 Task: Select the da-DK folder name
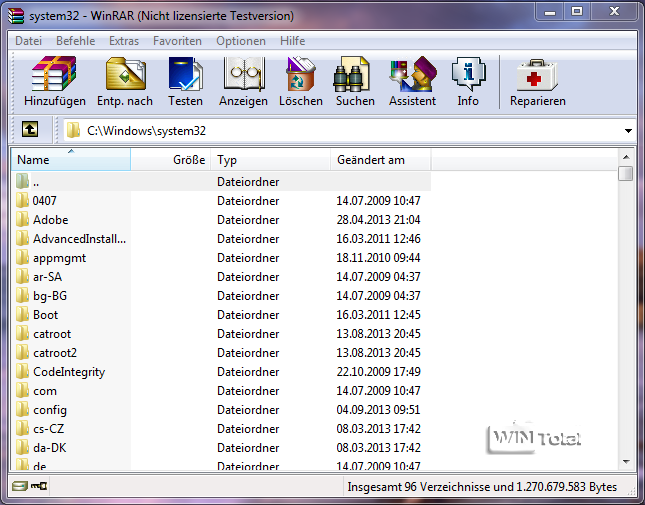pos(50,447)
